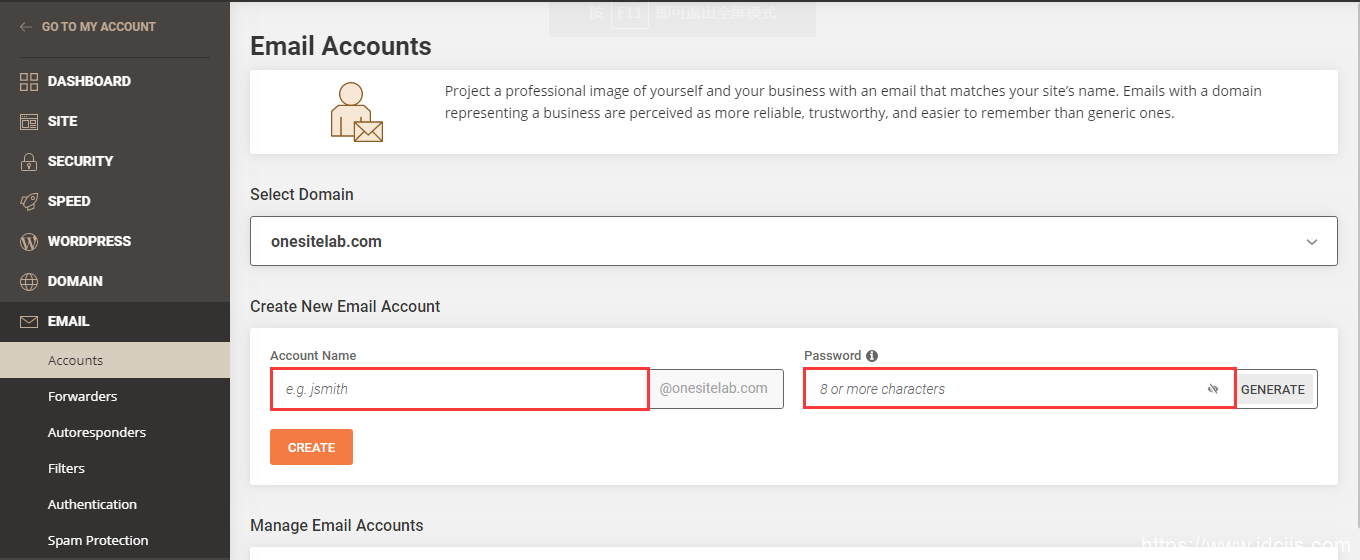Toggle password visibility eye icon
1360x560 pixels.
1213,389
